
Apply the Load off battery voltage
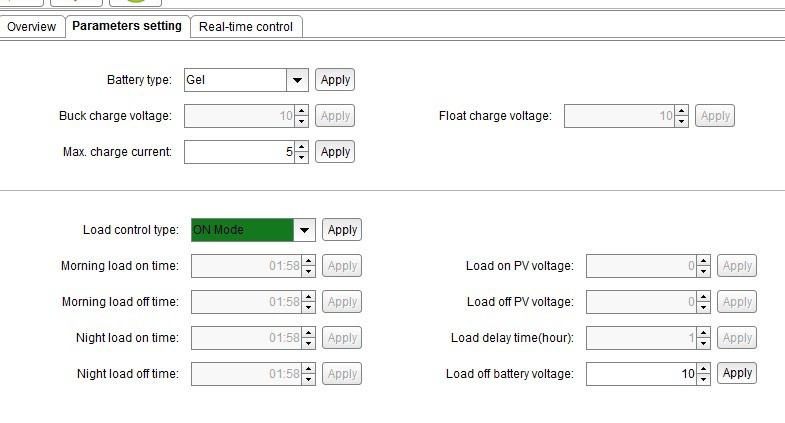pos(737,373)
